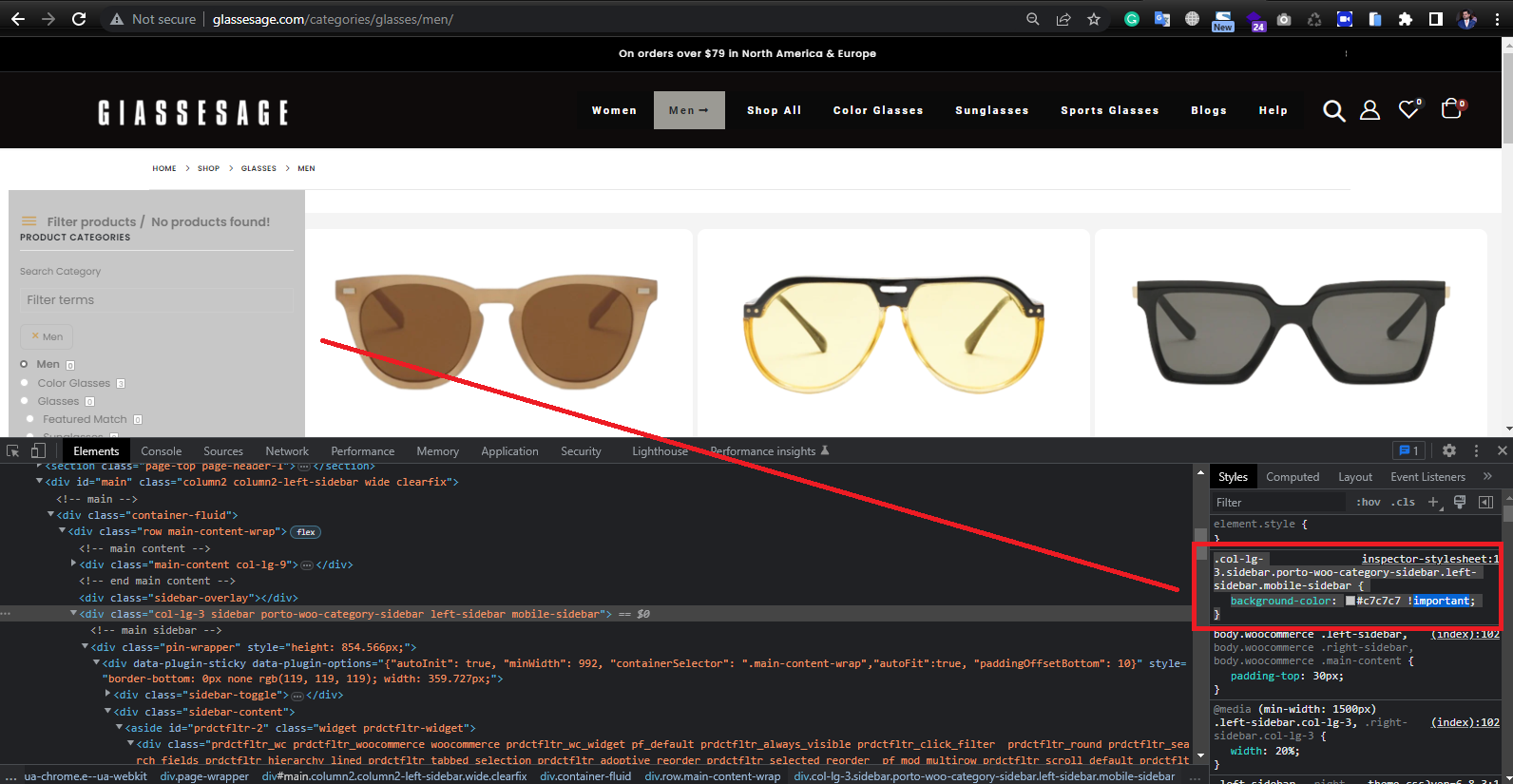Image resolution: width=1513 pixels, height=784 pixels.
Task: Toggle the computed styles sidebar icon
Action: (1486, 502)
